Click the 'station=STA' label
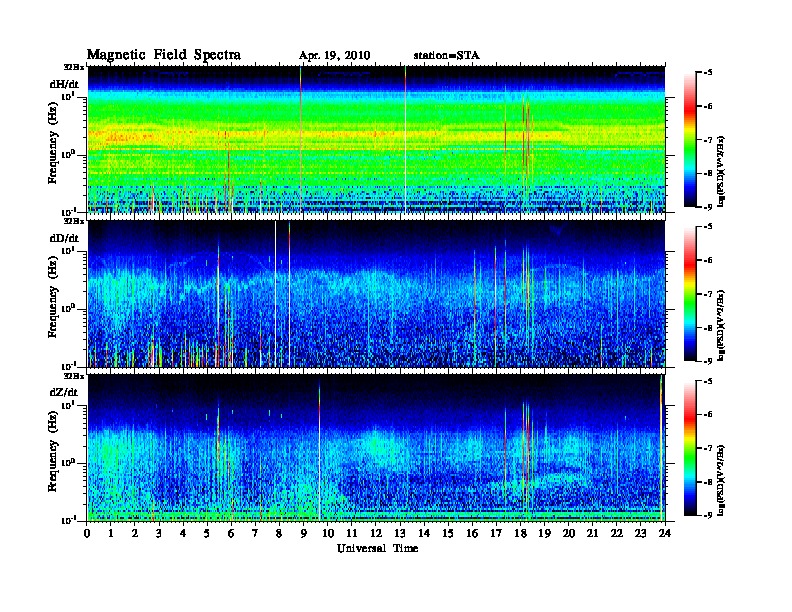 point(447,56)
